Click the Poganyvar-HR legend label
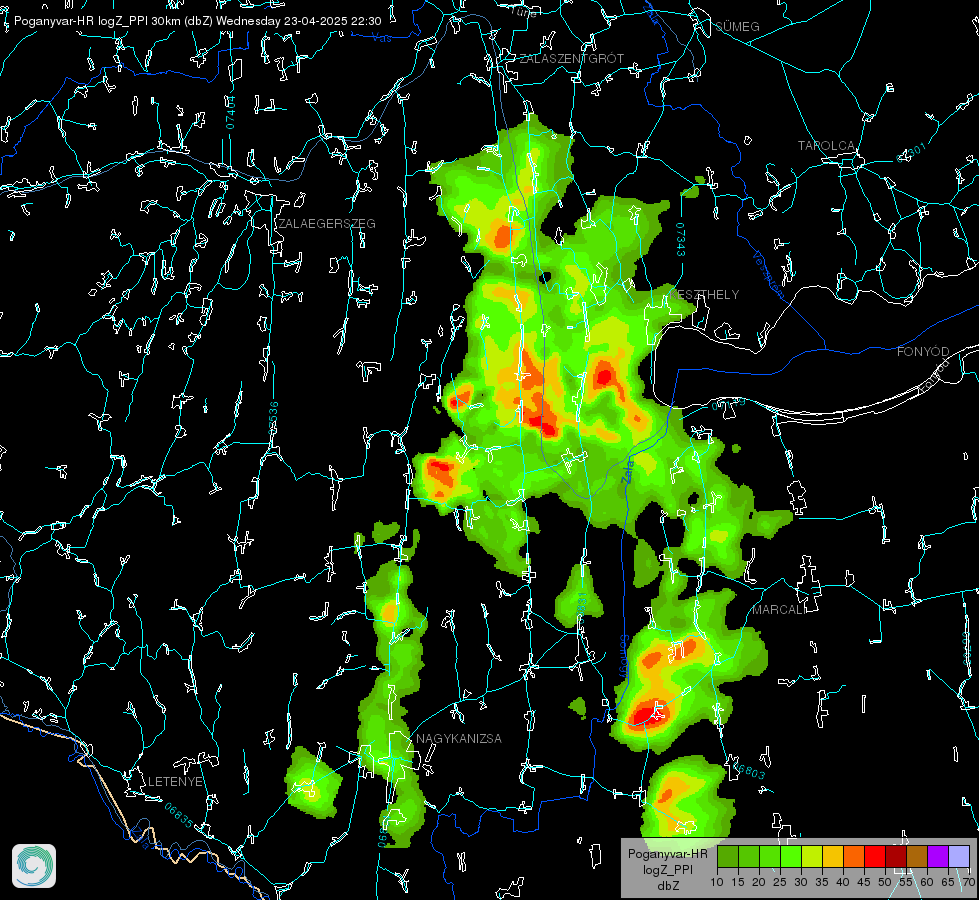Viewport: 979px width, 900px height. [667, 853]
